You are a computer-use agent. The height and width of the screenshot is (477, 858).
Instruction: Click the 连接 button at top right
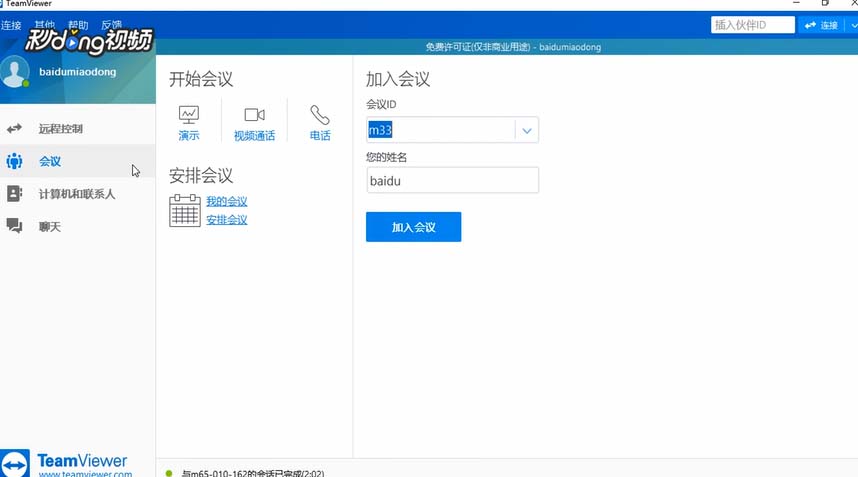[821, 25]
